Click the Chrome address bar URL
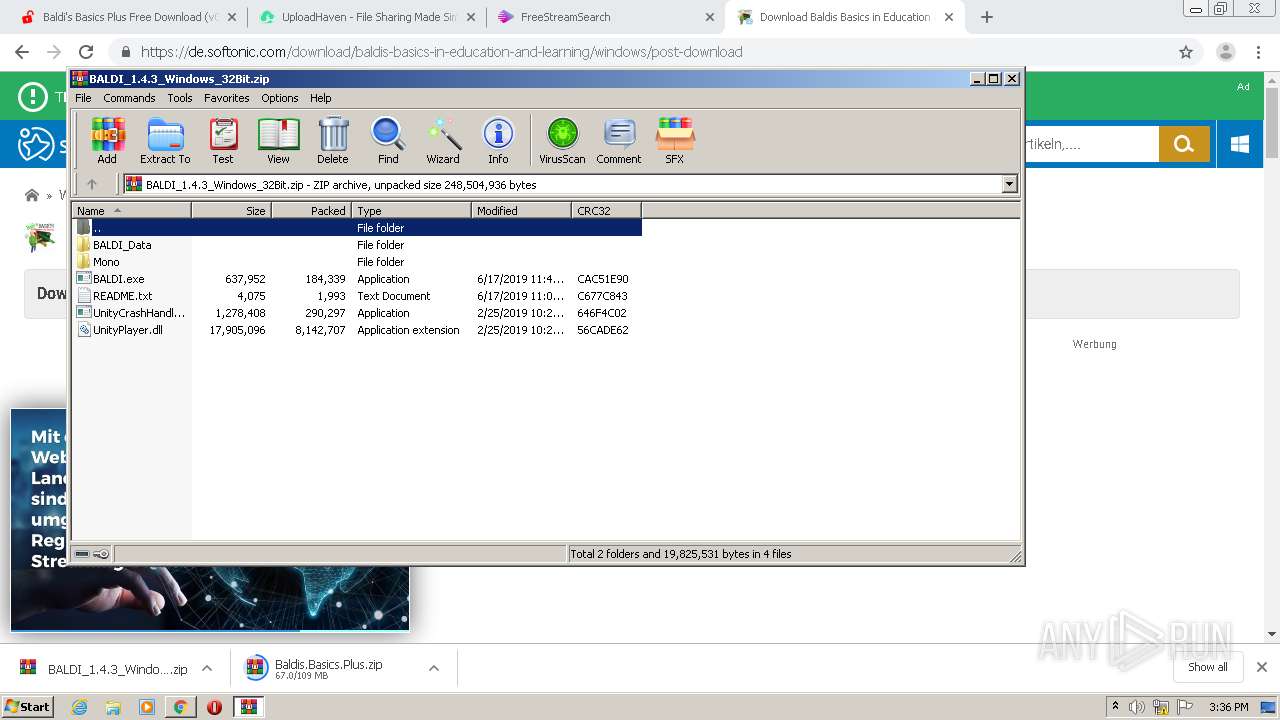1280x720 pixels. pyautogui.click(x=441, y=52)
